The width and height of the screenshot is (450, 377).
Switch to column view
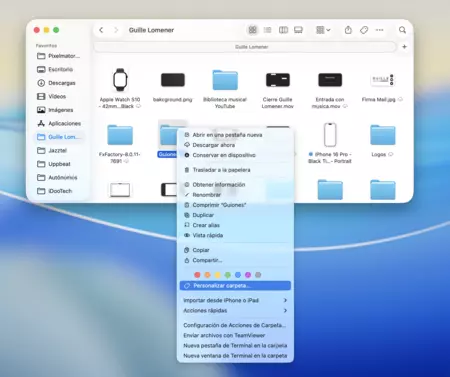(x=283, y=30)
